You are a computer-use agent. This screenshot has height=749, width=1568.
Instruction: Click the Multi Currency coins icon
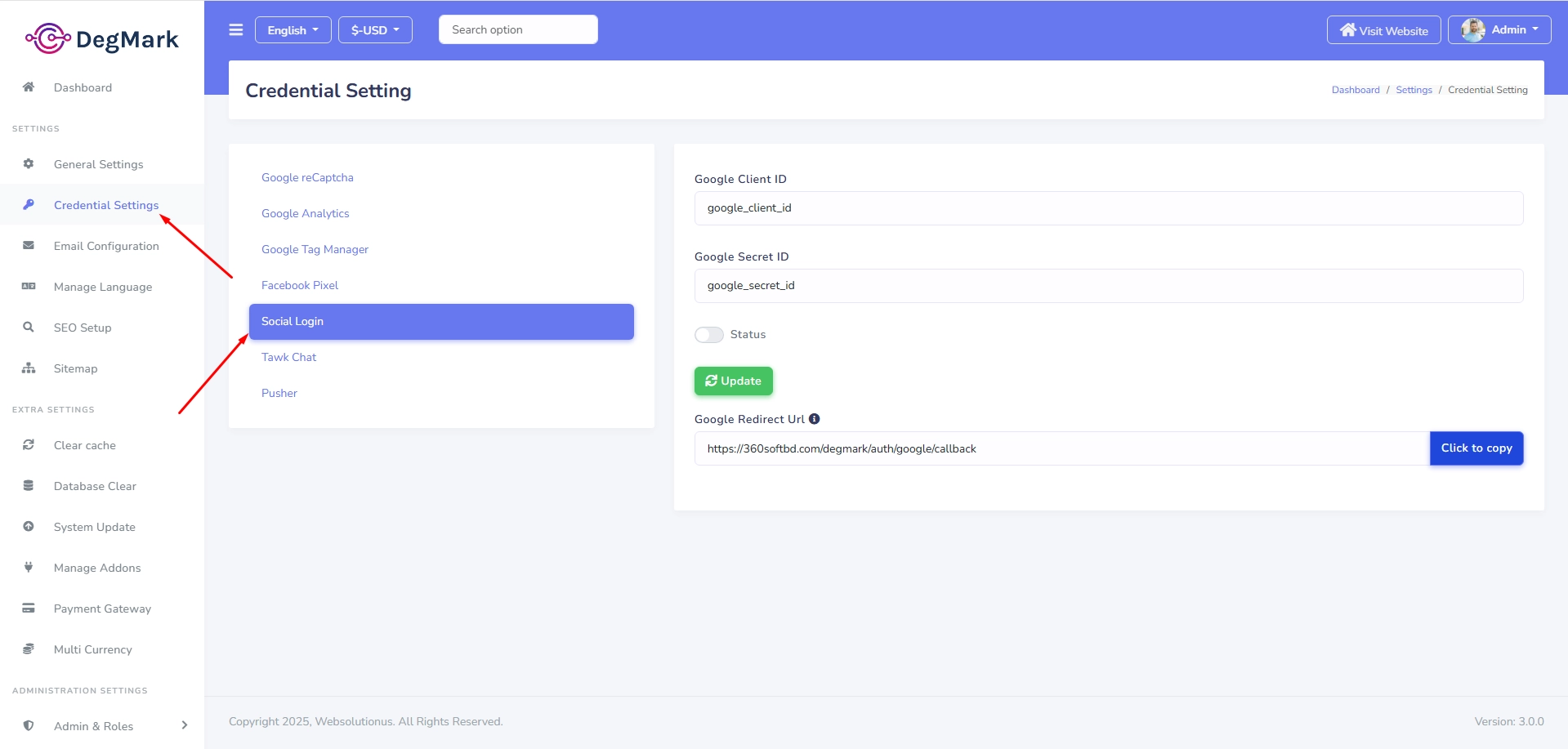(x=29, y=649)
